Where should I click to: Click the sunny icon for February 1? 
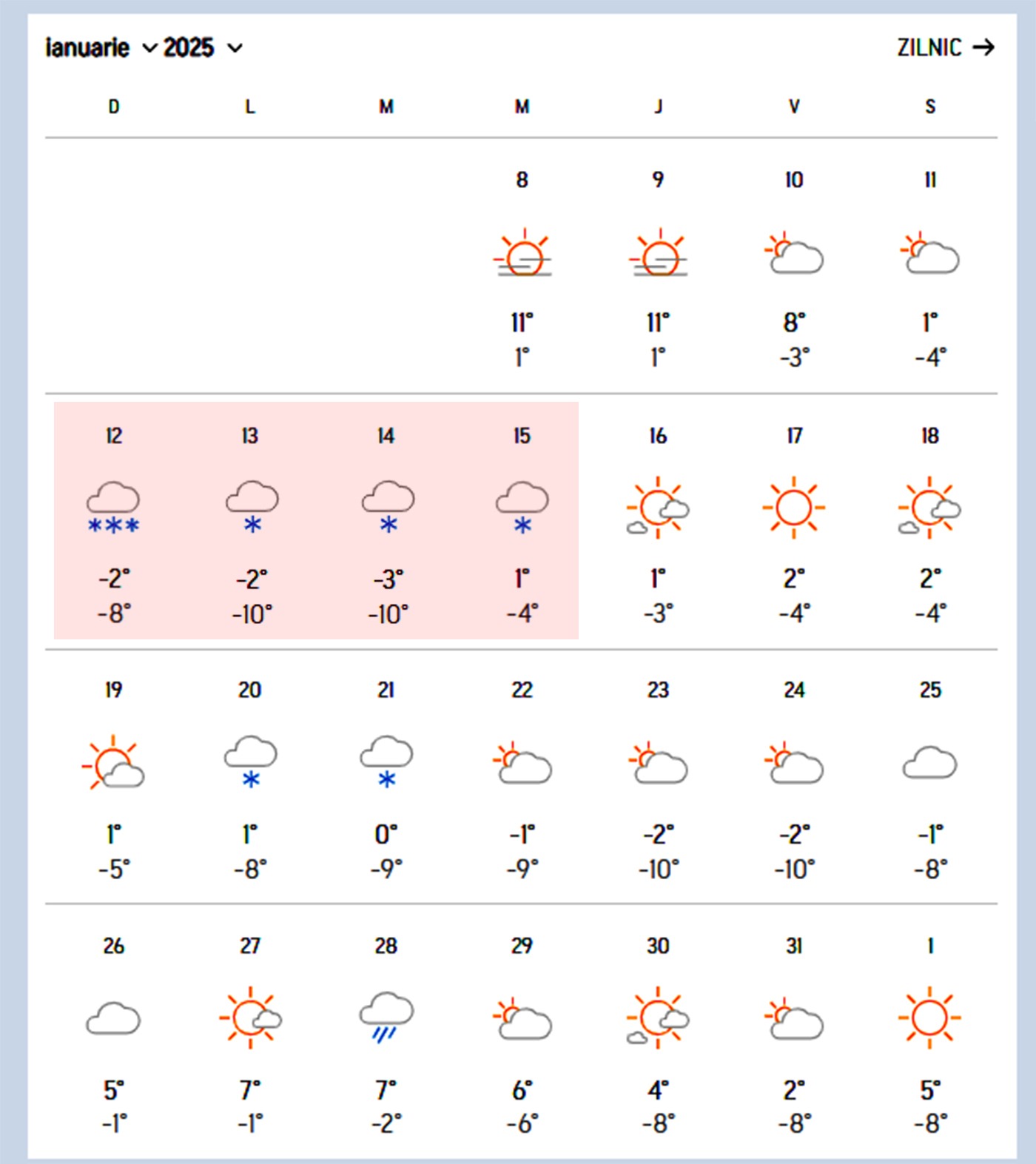pos(929,1018)
